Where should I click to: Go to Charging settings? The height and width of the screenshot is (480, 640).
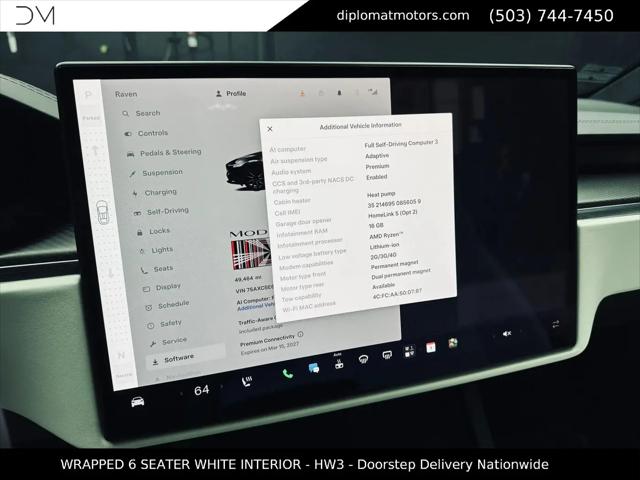(154, 192)
